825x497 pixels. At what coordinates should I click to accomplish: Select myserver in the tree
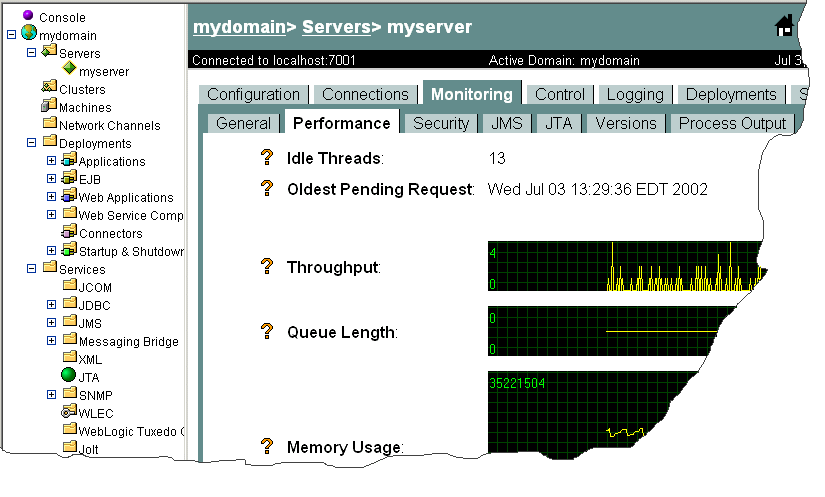tap(104, 72)
